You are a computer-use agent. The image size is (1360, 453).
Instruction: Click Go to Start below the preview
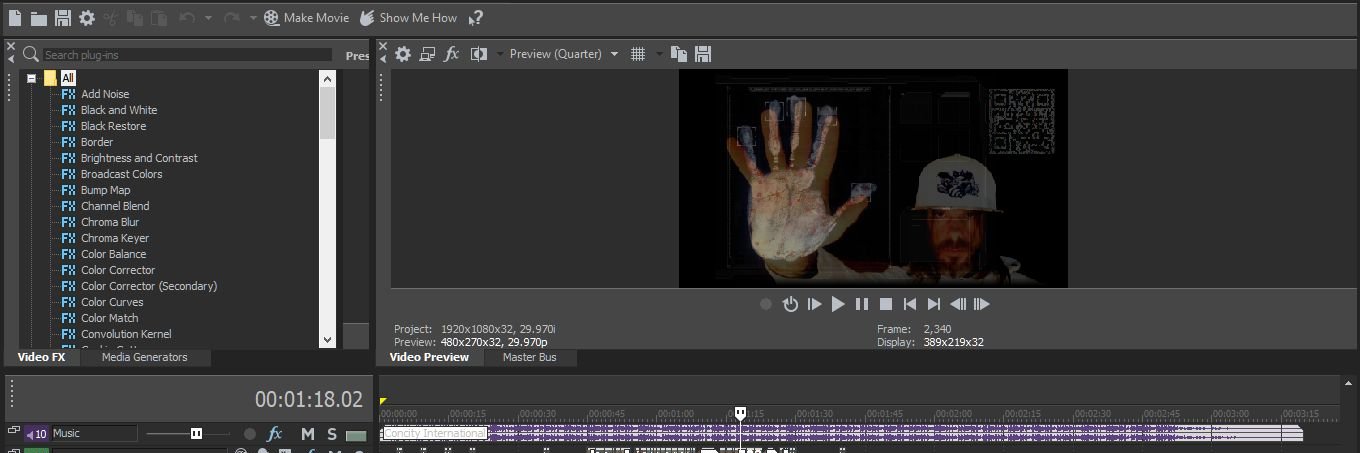coord(910,304)
